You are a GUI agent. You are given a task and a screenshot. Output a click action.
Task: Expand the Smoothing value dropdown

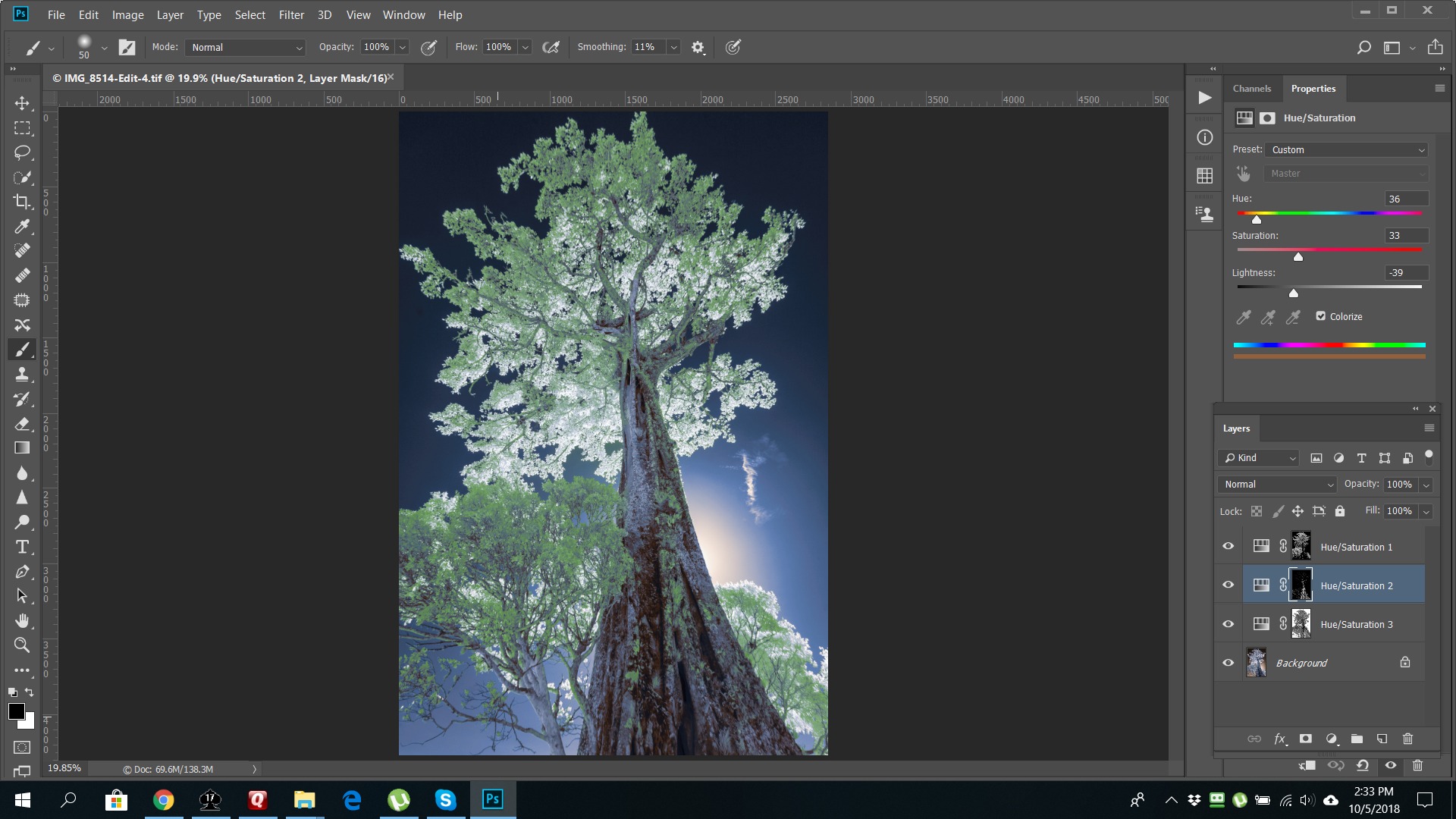(x=673, y=47)
